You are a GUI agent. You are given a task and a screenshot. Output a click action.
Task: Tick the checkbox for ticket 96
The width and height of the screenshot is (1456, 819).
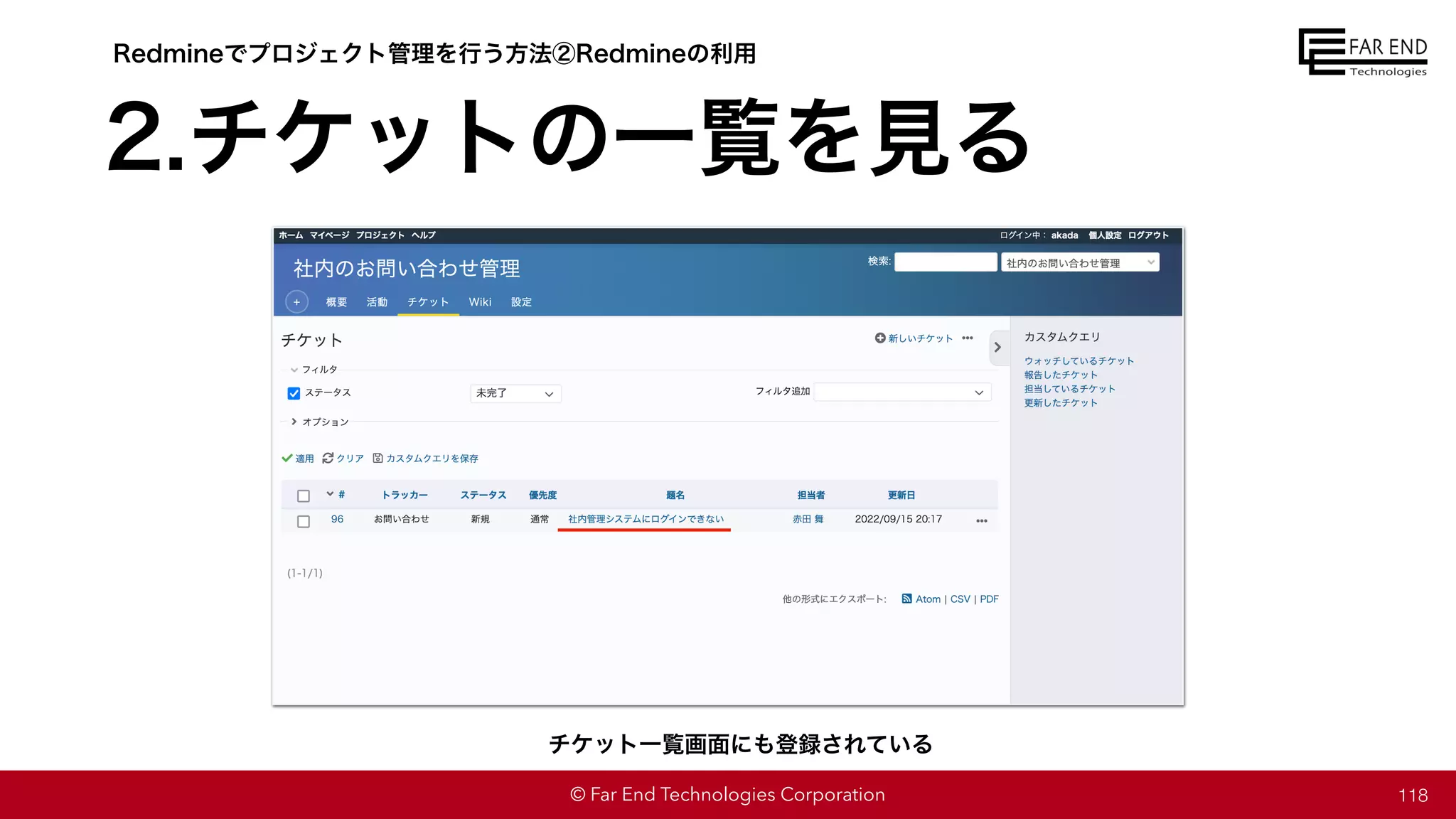point(304,521)
